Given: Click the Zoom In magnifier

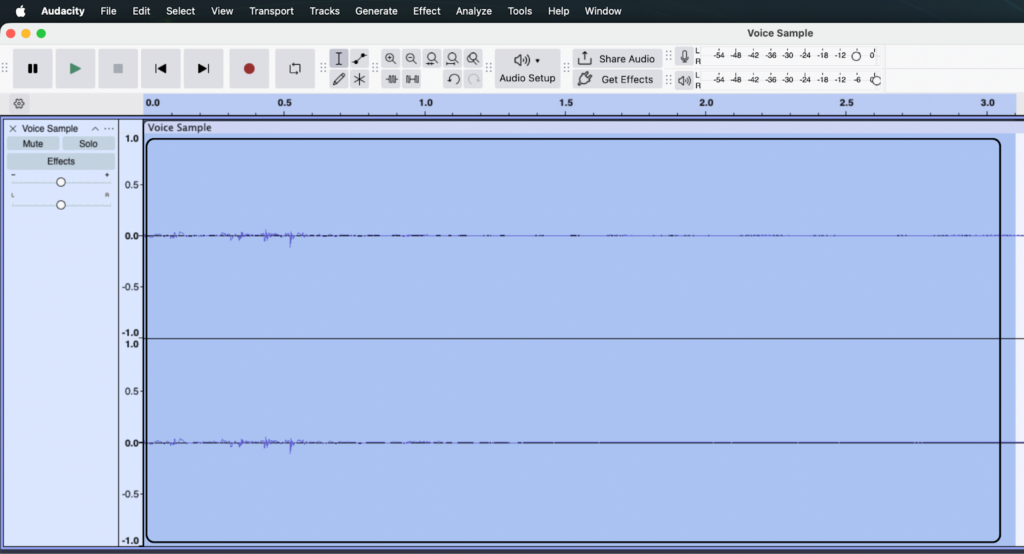Looking at the screenshot, I should point(391,59).
